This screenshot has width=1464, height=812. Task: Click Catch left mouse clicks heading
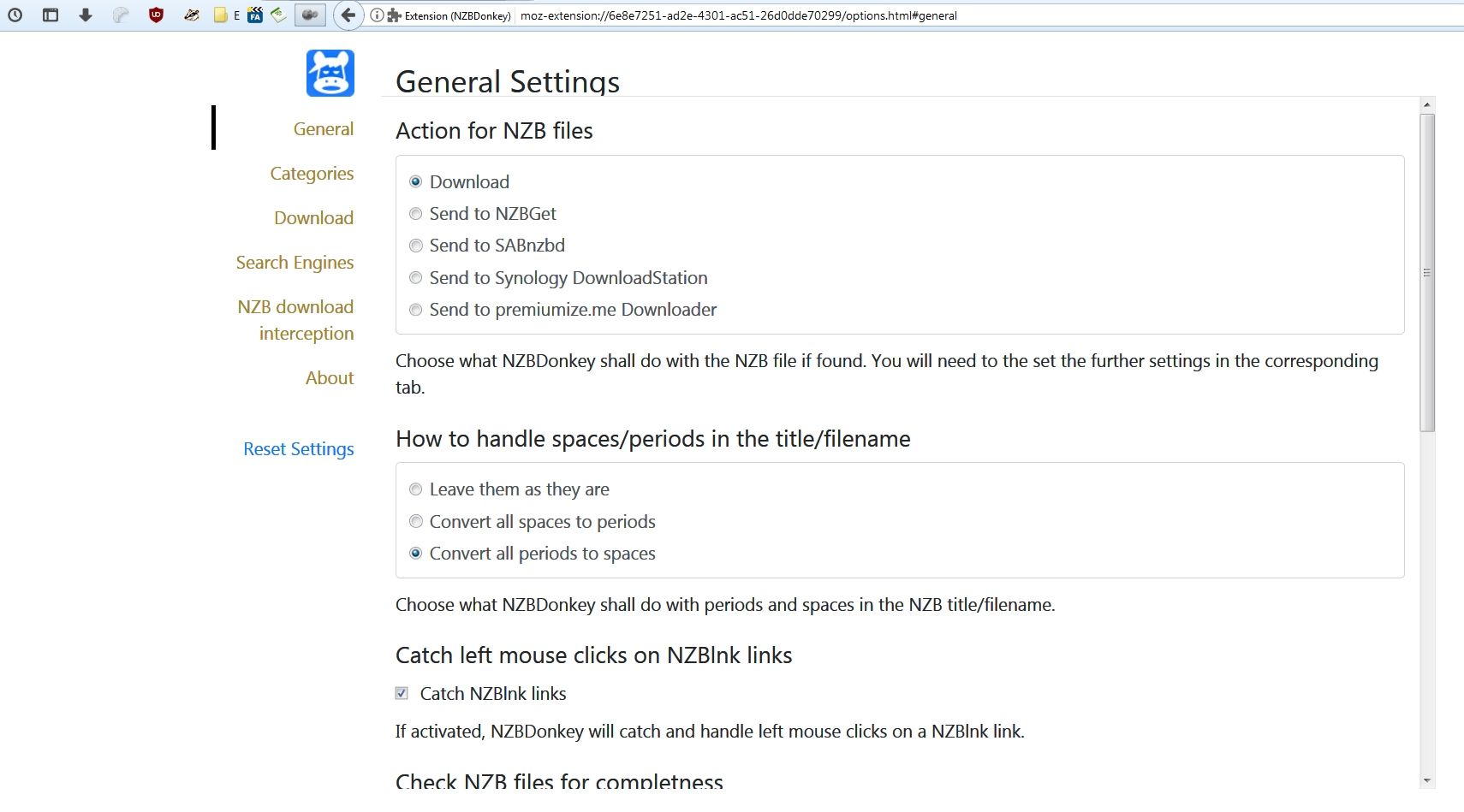pyautogui.click(x=593, y=655)
